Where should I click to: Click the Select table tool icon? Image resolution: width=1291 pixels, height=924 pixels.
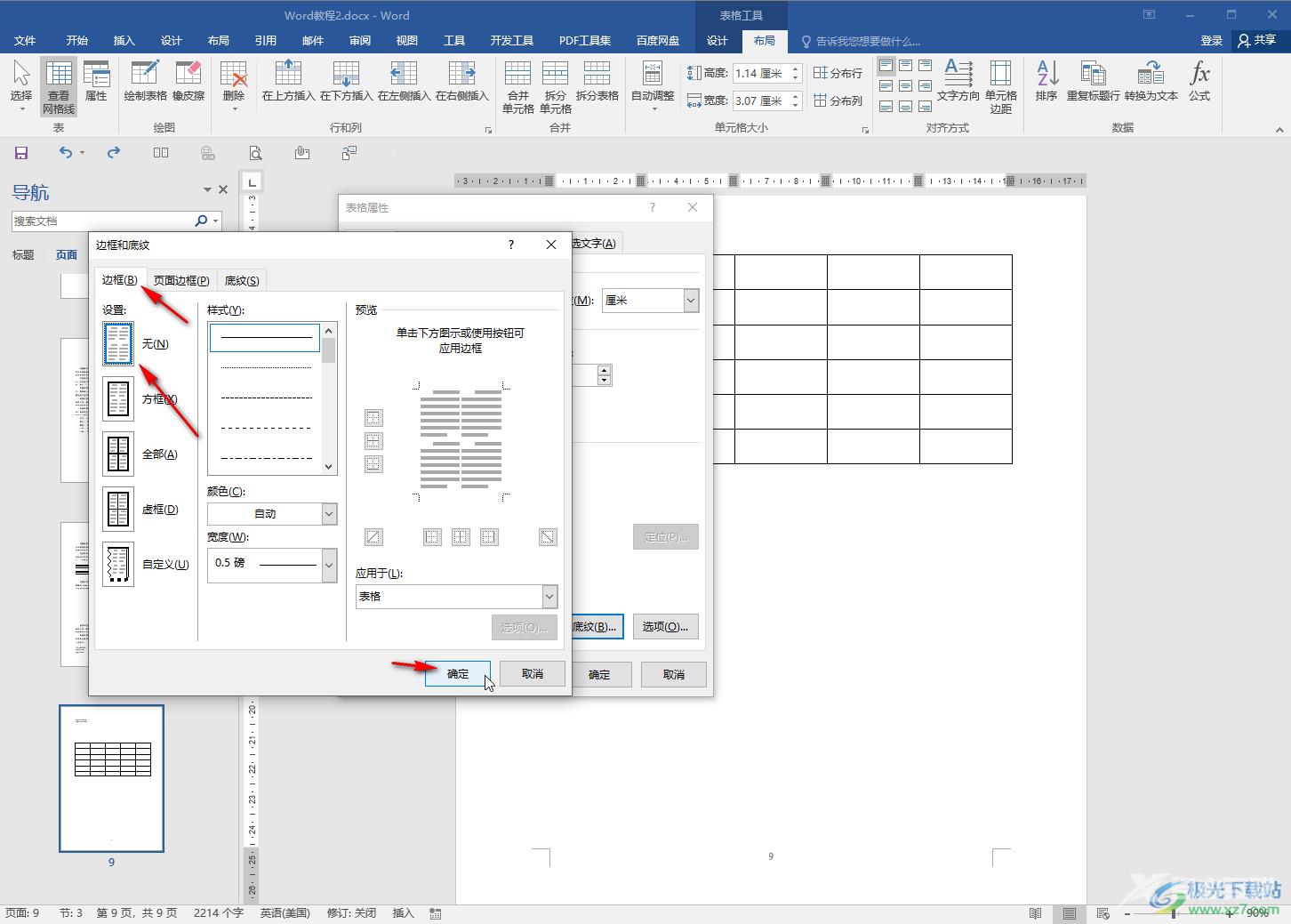(x=21, y=84)
